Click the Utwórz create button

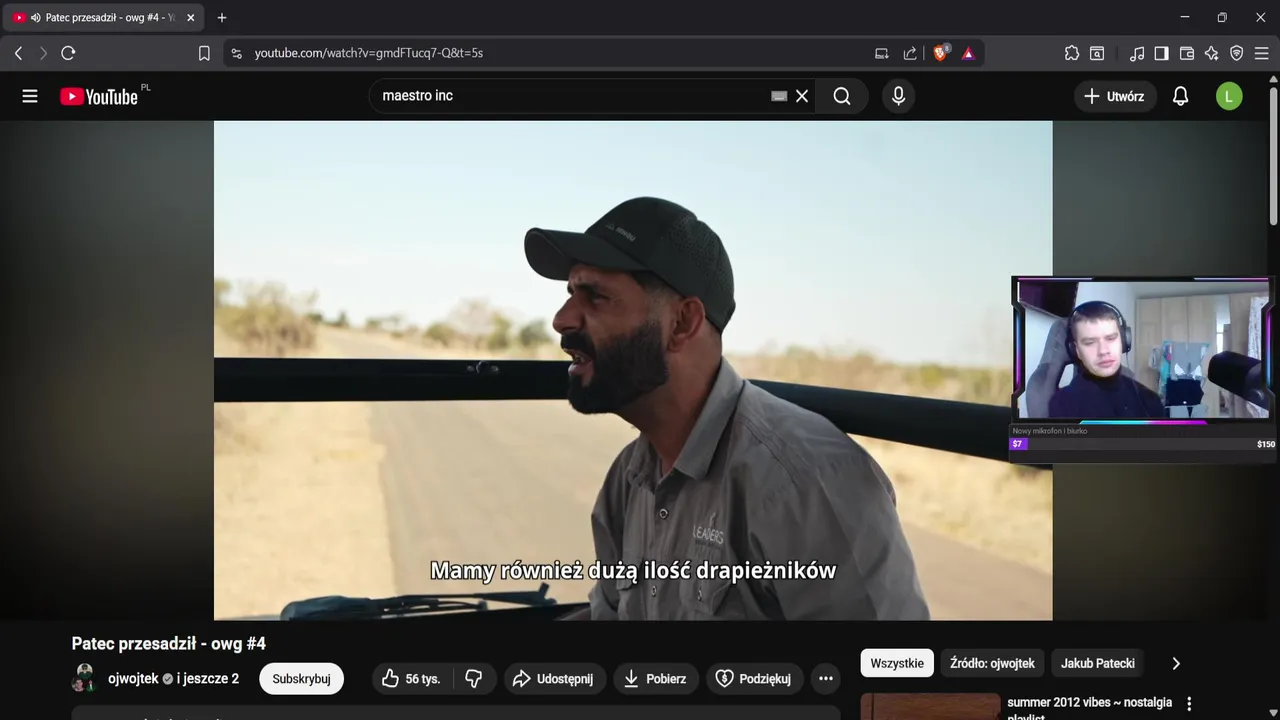coord(1114,96)
